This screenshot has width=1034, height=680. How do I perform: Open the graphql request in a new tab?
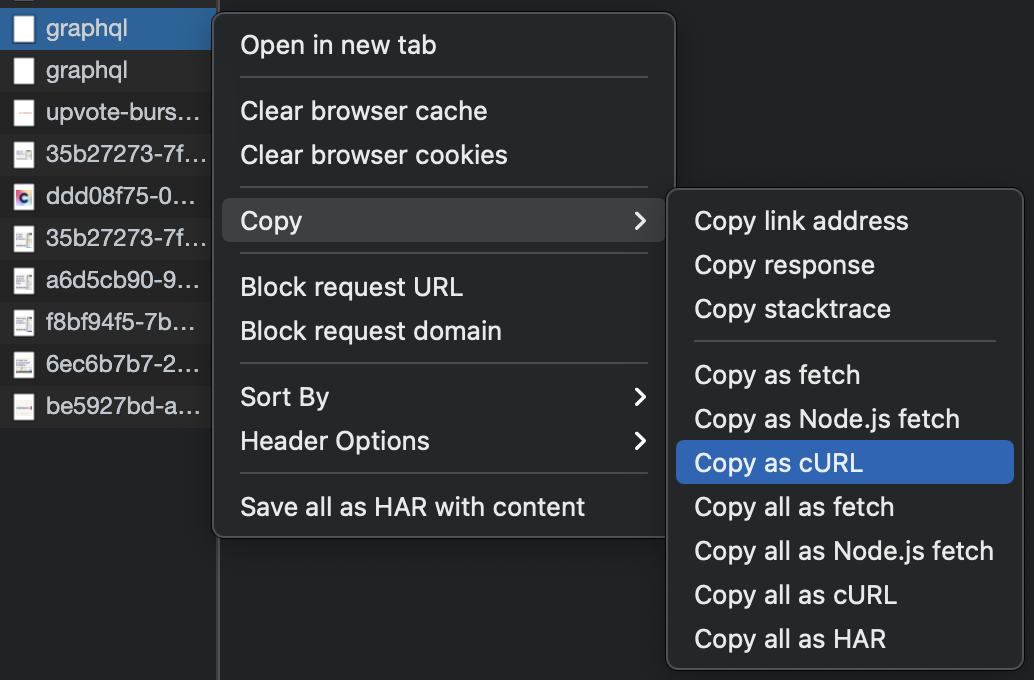pos(337,45)
